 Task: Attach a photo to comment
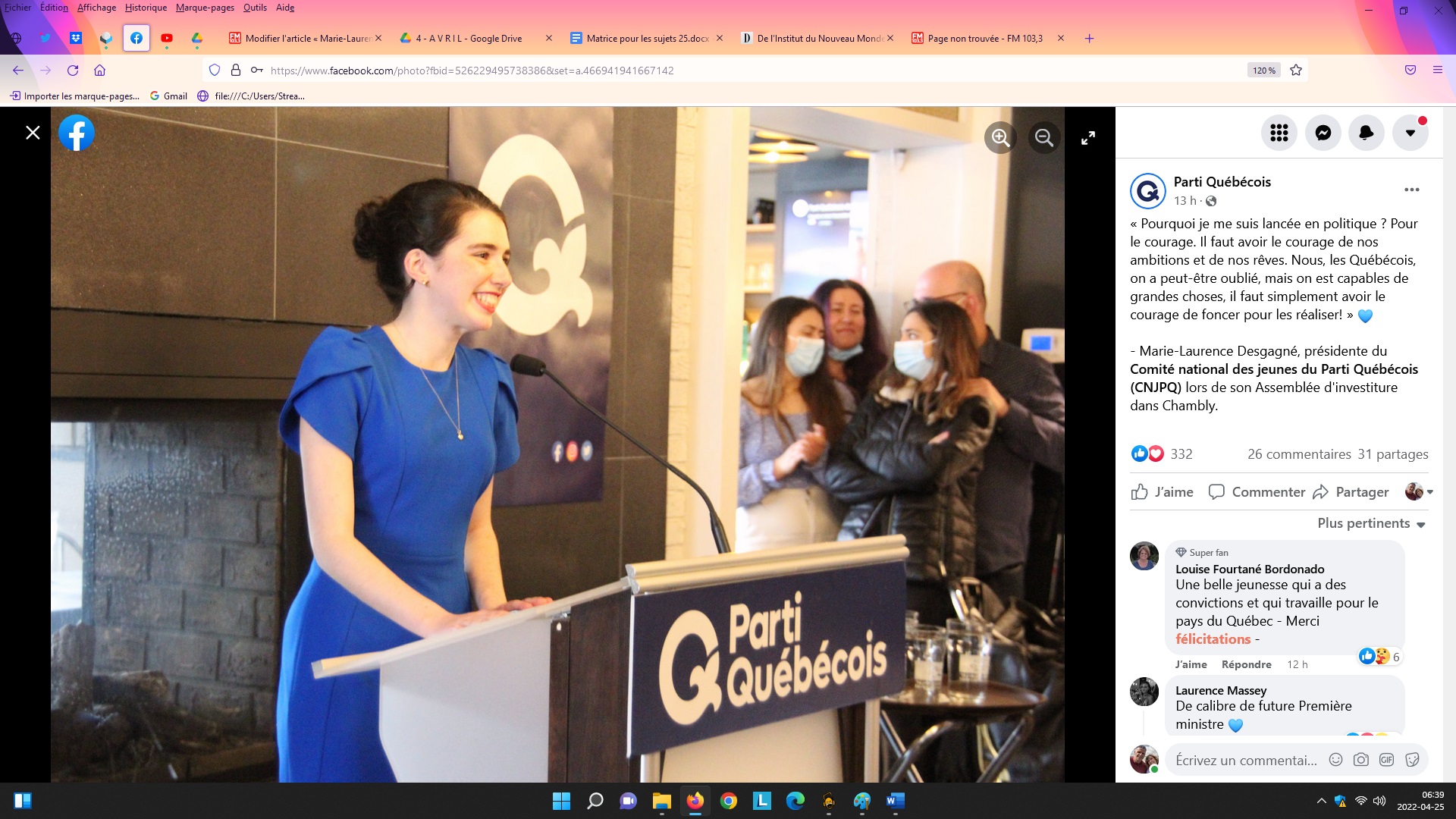(1361, 760)
